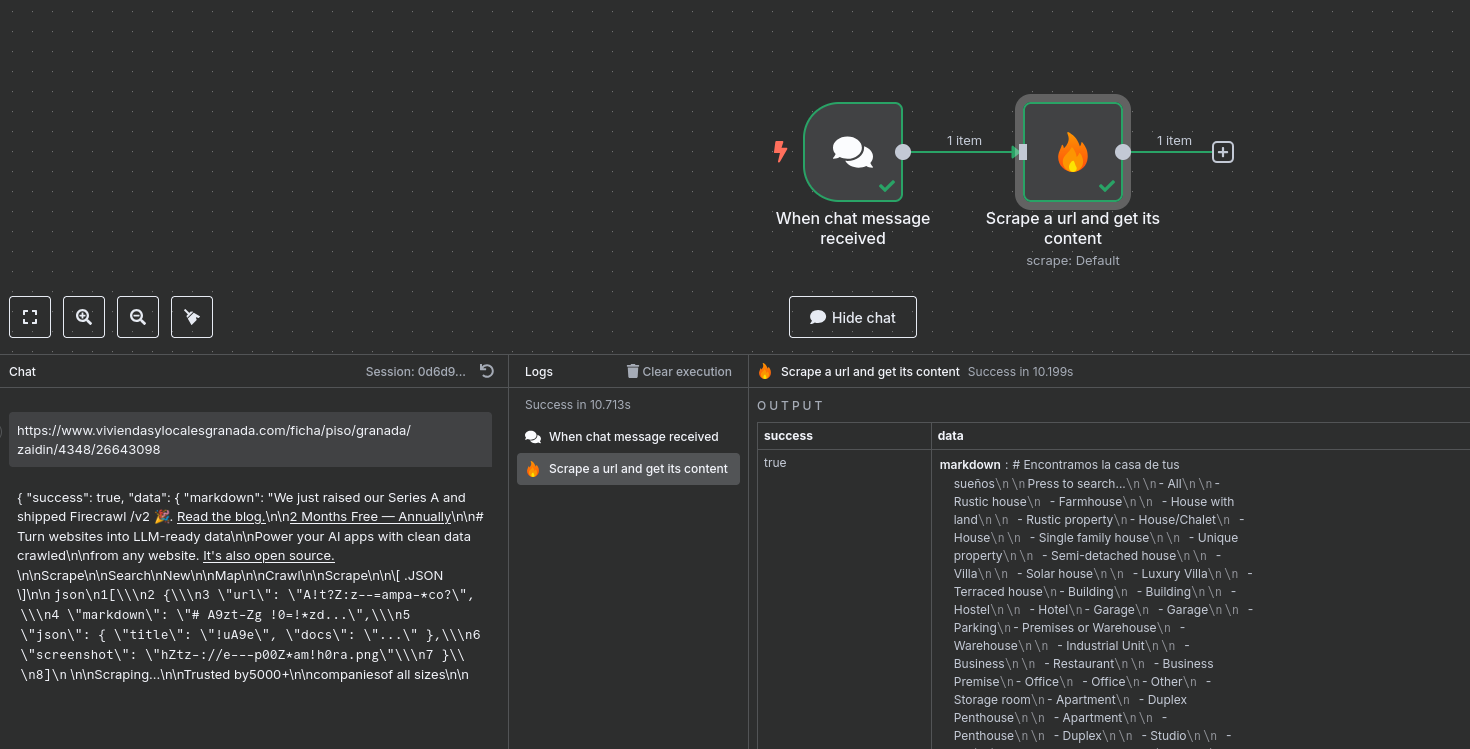Zoom in on the workflow canvas
The image size is (1470, 749).
point(84,317)
